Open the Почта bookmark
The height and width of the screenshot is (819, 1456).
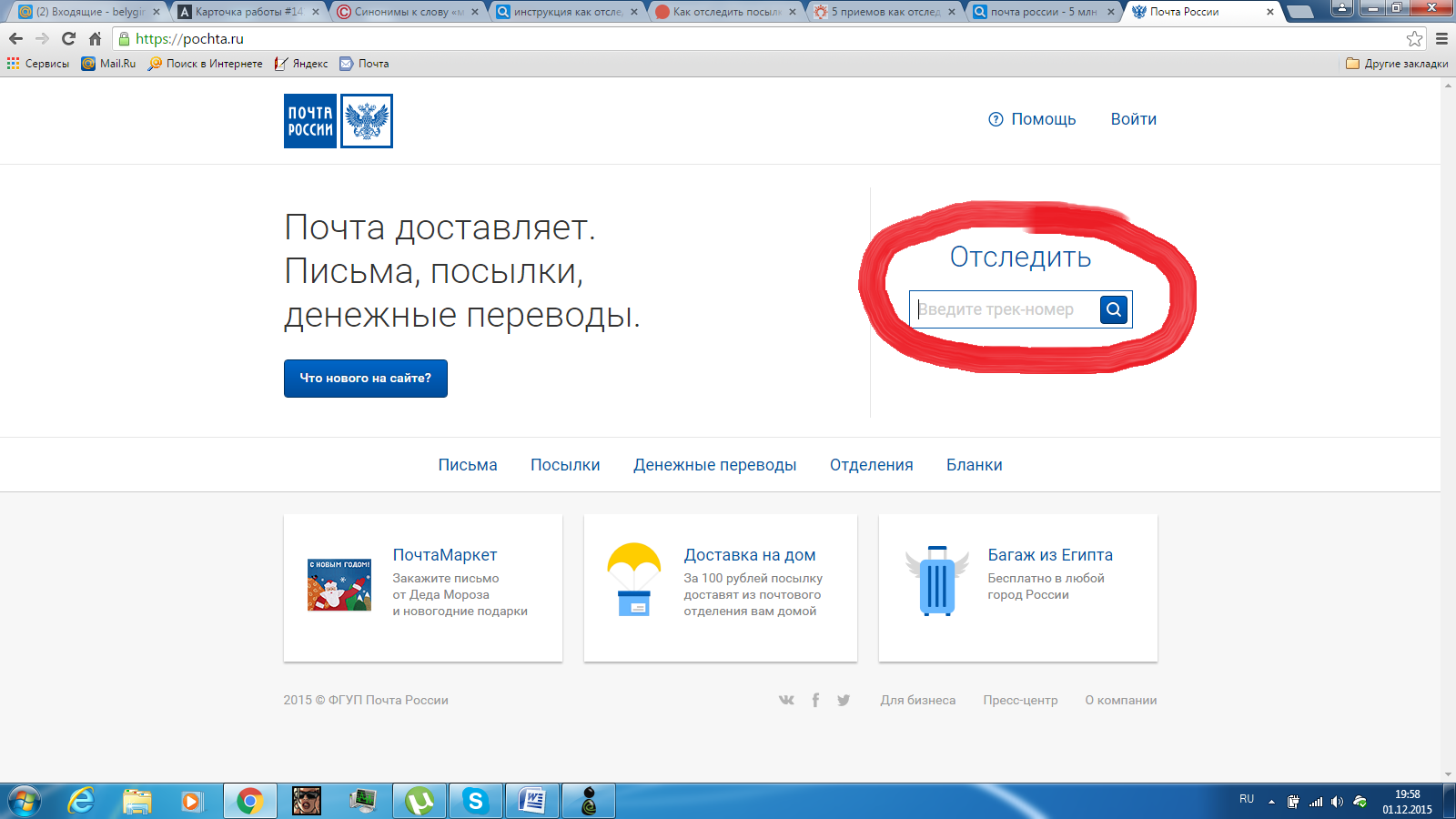364,64
